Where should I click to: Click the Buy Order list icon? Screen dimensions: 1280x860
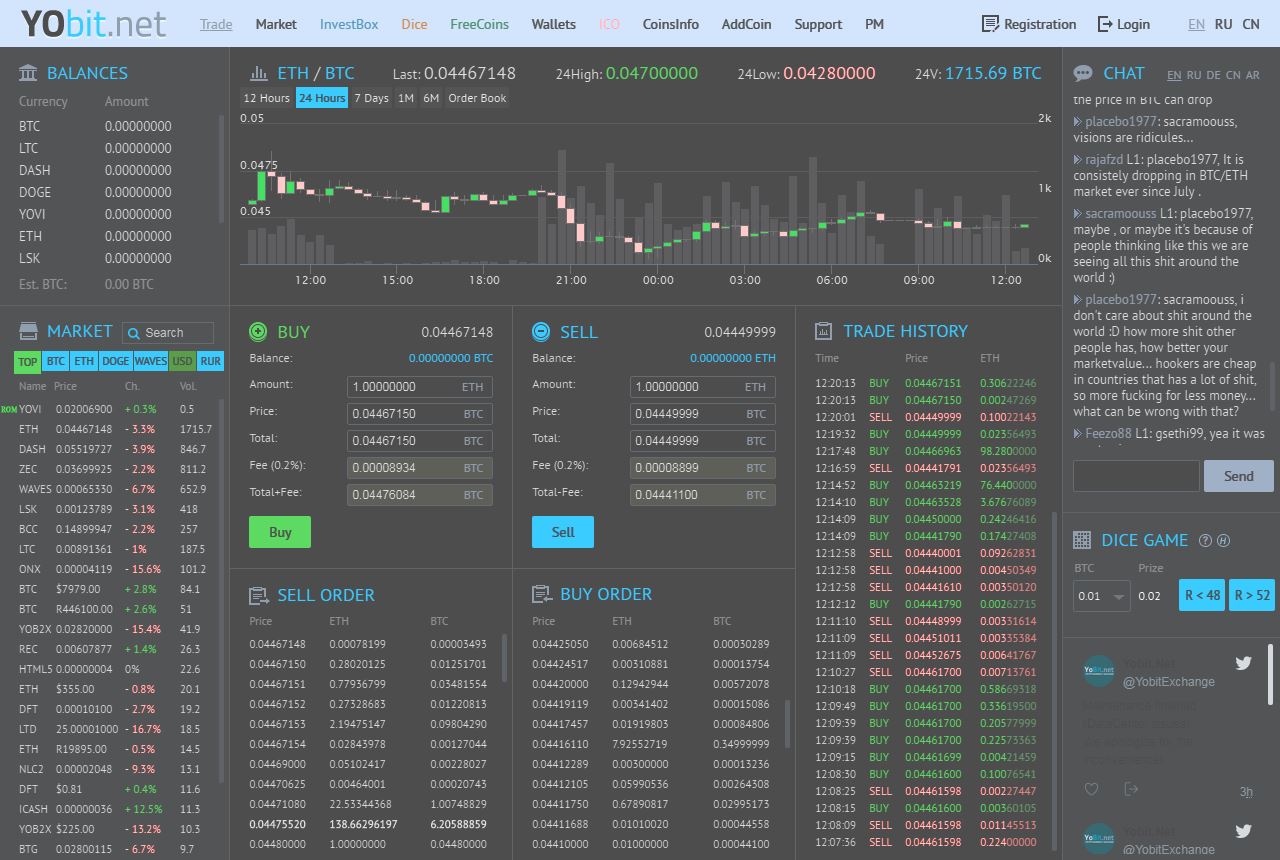[542, 595]
